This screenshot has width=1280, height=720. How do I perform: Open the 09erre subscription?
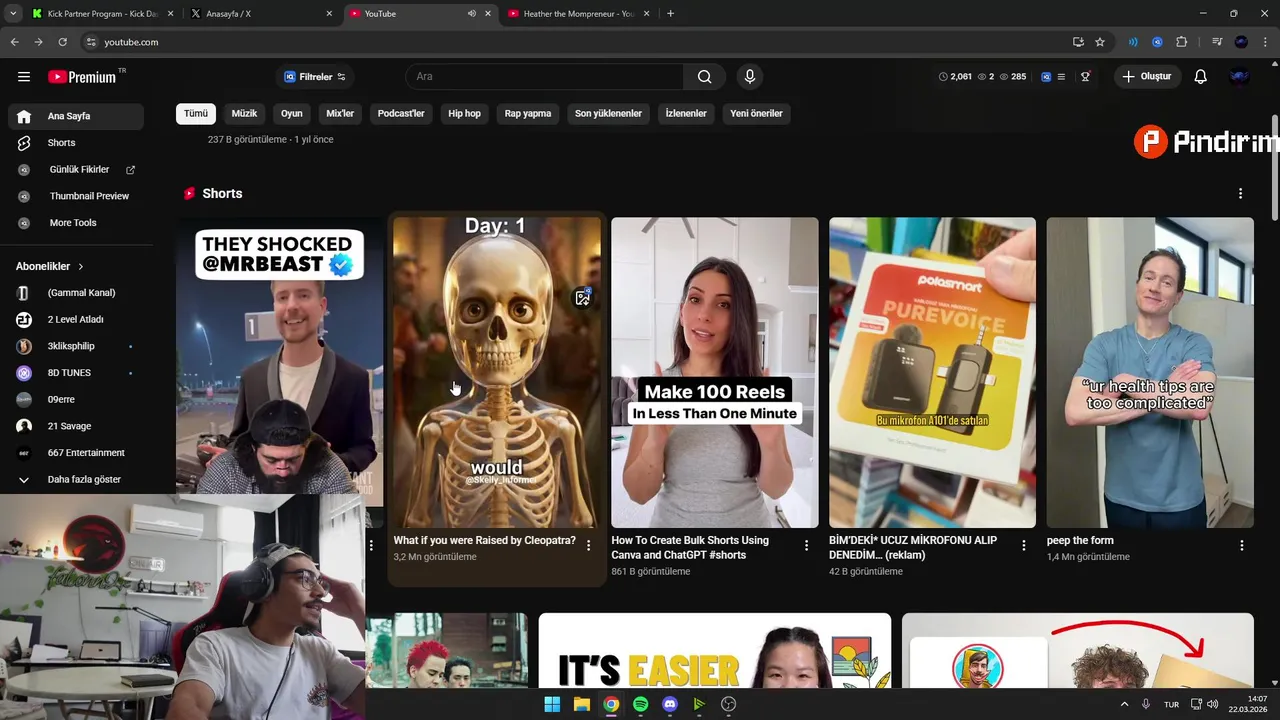point(76,399)
